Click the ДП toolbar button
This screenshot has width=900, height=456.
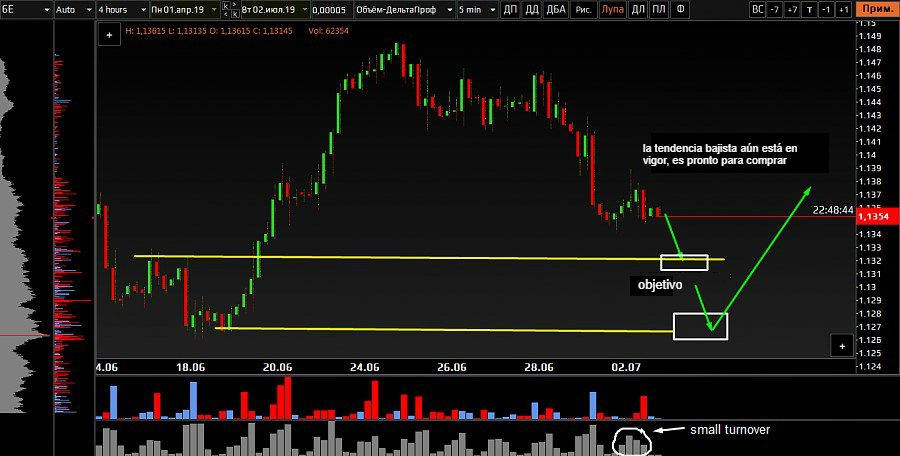510,9
